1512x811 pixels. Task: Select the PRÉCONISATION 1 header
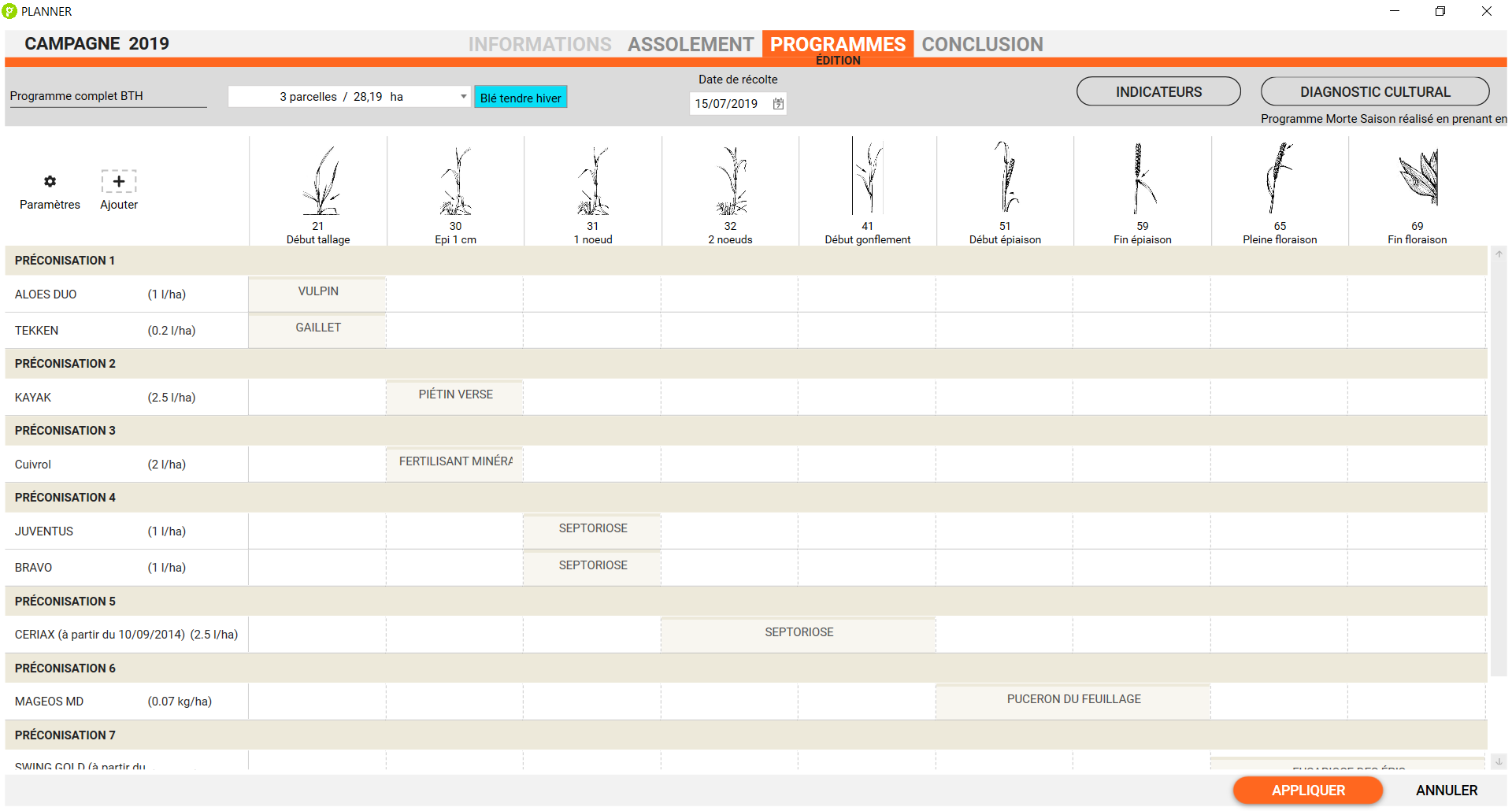coord(746,261)
